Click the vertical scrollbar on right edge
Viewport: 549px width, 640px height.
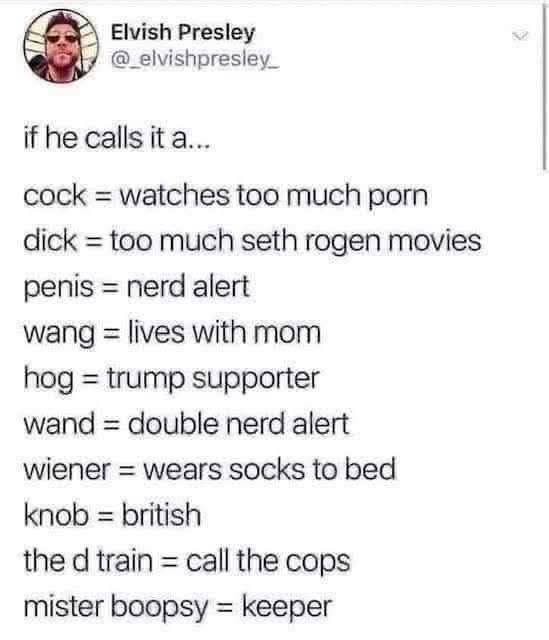coord(544,87)
